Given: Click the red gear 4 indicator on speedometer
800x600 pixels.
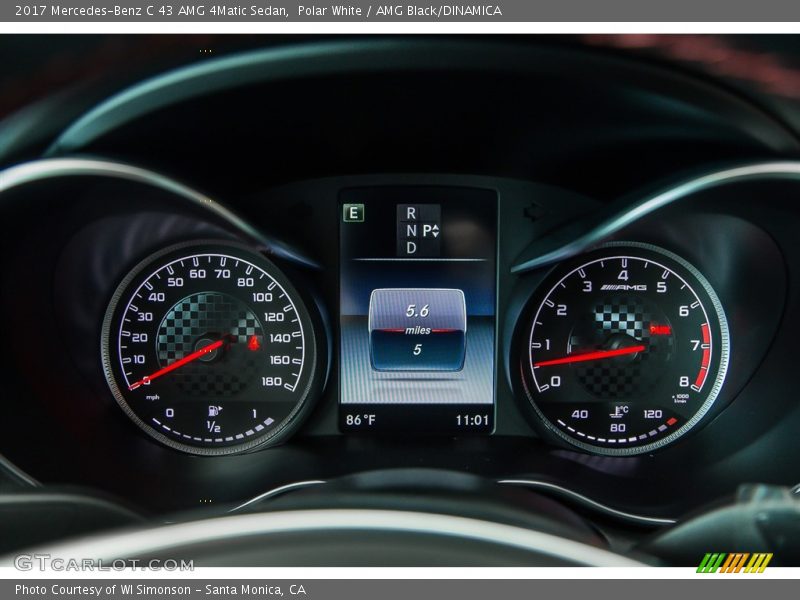Looking at the screenshot, I should click(x=254, y=343).
